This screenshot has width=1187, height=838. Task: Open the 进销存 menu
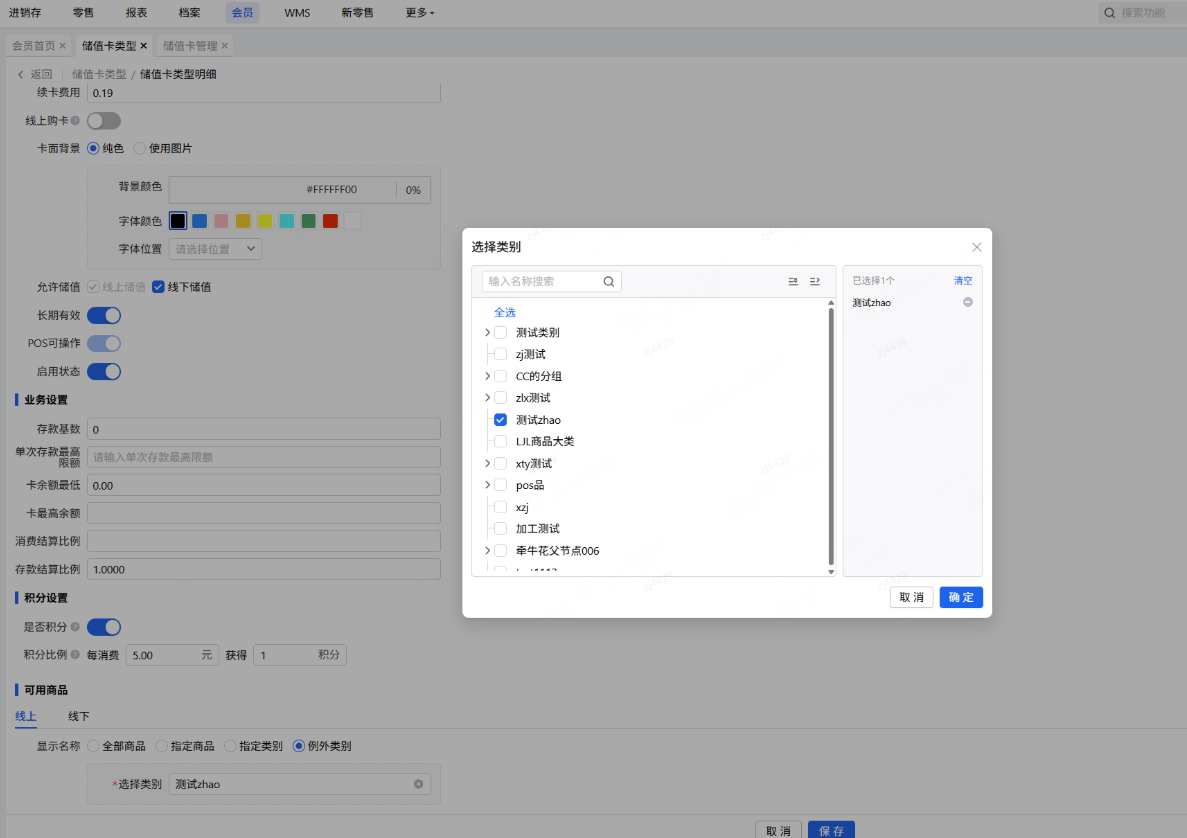point(25,13)
